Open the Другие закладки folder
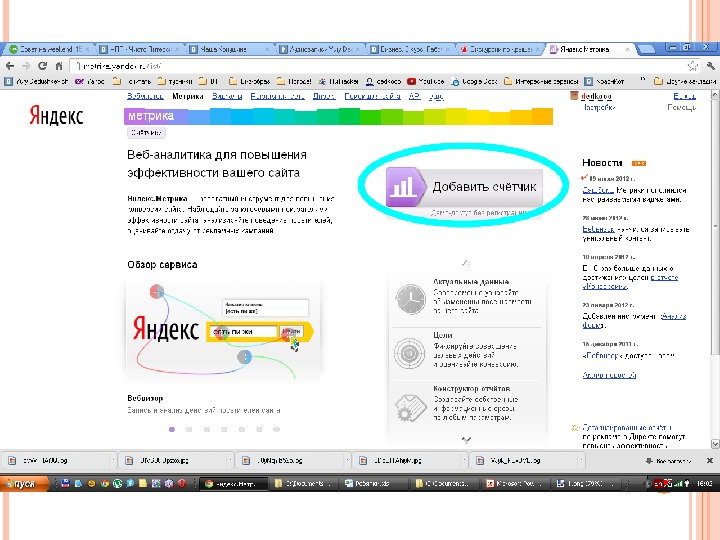 [685, 81]
